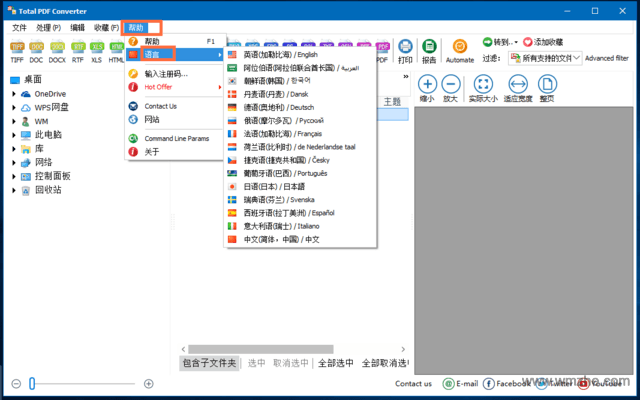Open the file filter dropdown (所有支持的文件)
Screen dimensions: 640x400
pyautogui.click(x=544, y=58)
